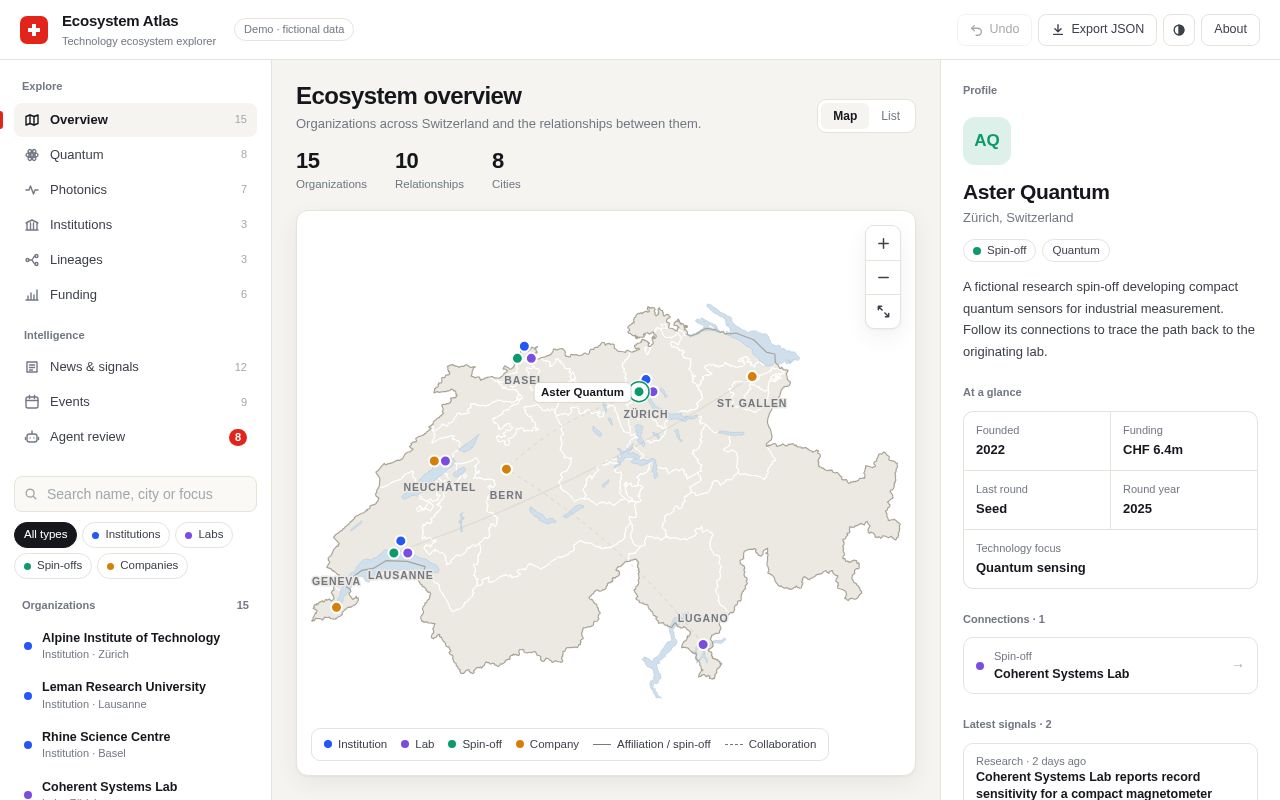The width and height of the screenshot is (1280, 800).
Task: Filter organizations by Spin-offs
Action: coord(53,566)
